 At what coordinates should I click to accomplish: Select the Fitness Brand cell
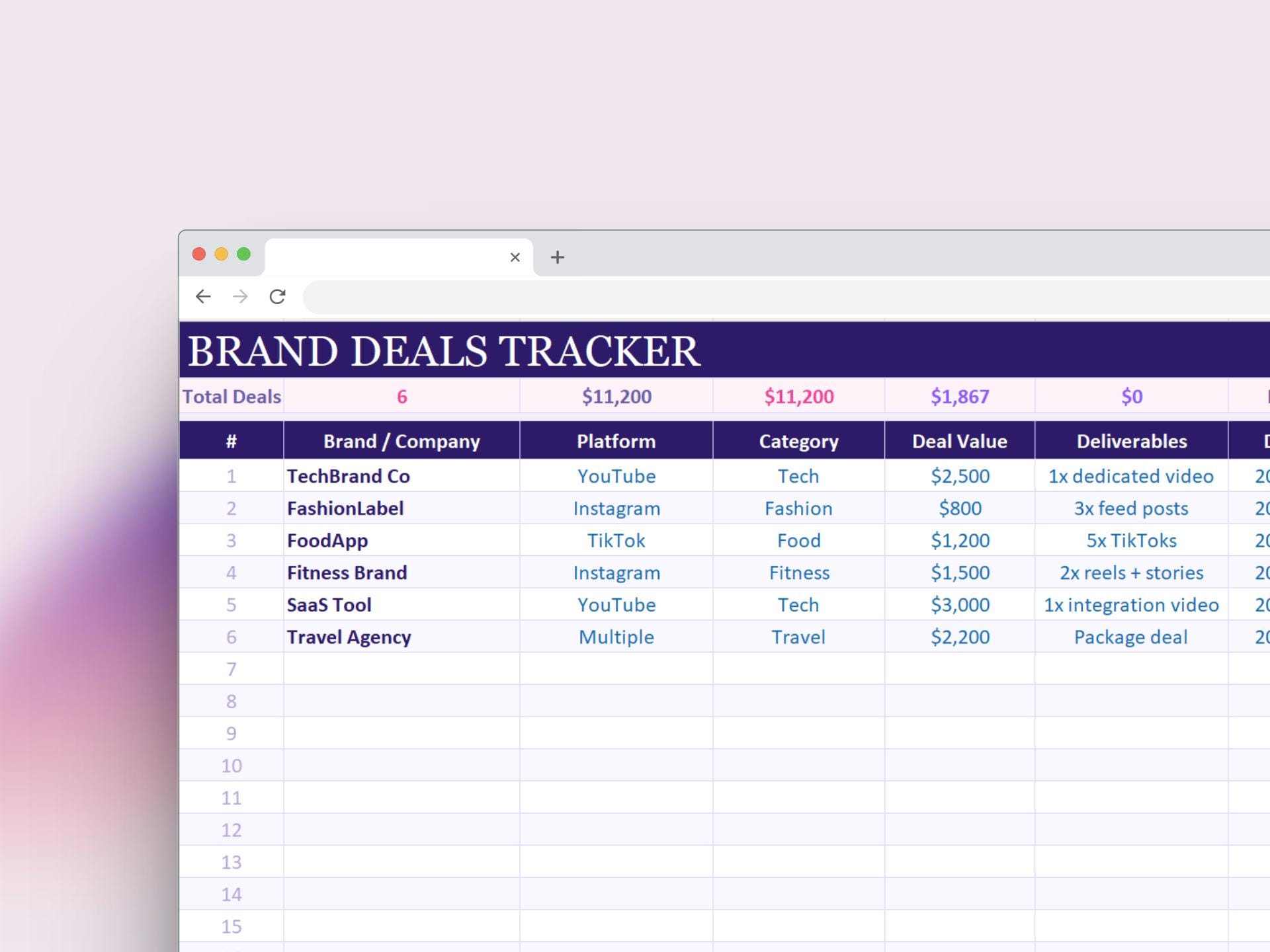pyautogui.click(x=402, y=573)
